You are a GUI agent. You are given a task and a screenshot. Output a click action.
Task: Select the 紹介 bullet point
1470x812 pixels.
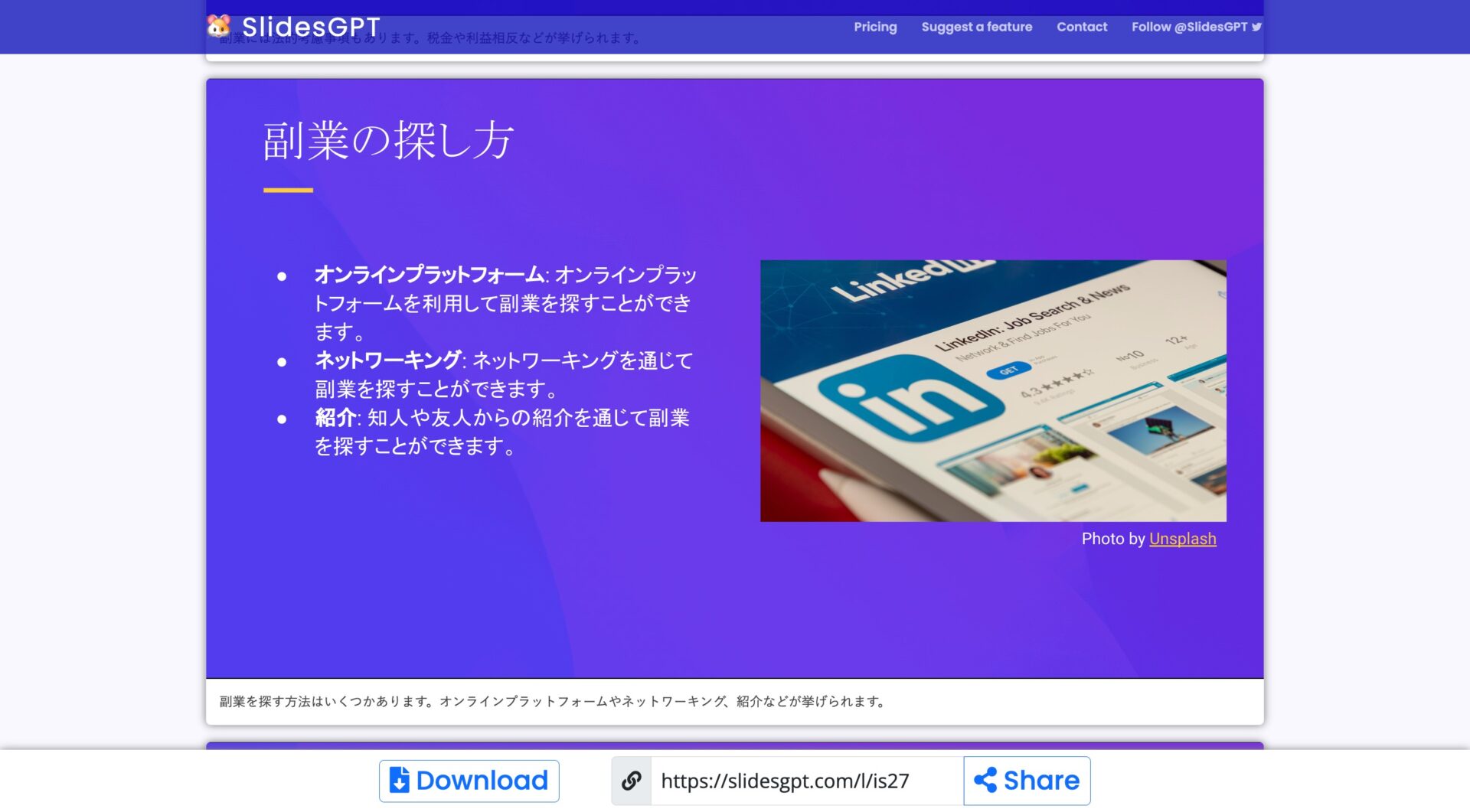[501, 432]
